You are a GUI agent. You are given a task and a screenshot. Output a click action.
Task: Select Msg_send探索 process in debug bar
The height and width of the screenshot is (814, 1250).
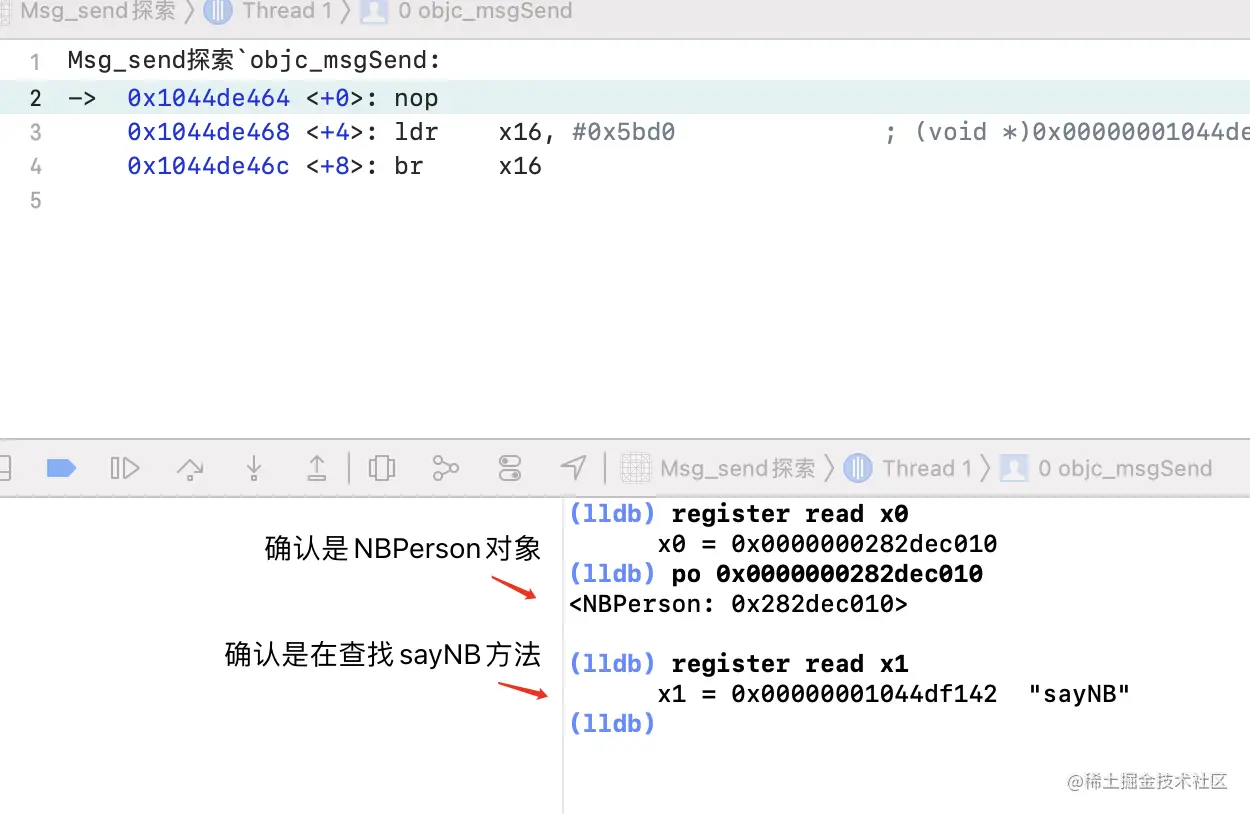click(738, 468)
